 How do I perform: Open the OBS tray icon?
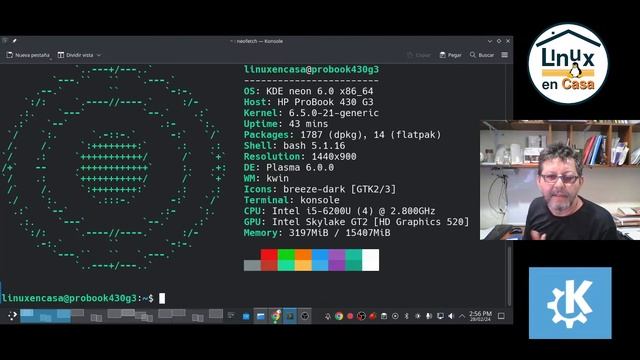point(361,316)
